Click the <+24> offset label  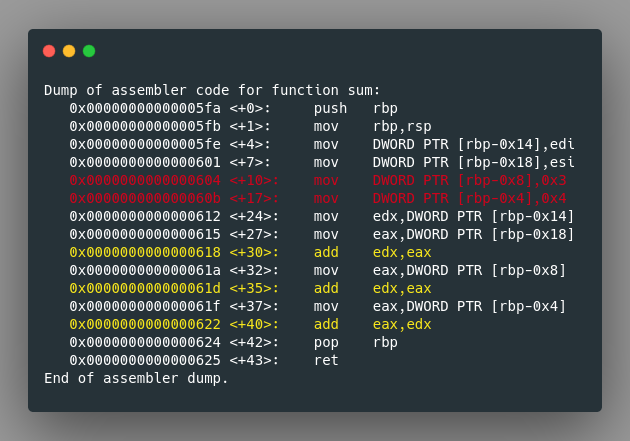[x=254, y=216]
